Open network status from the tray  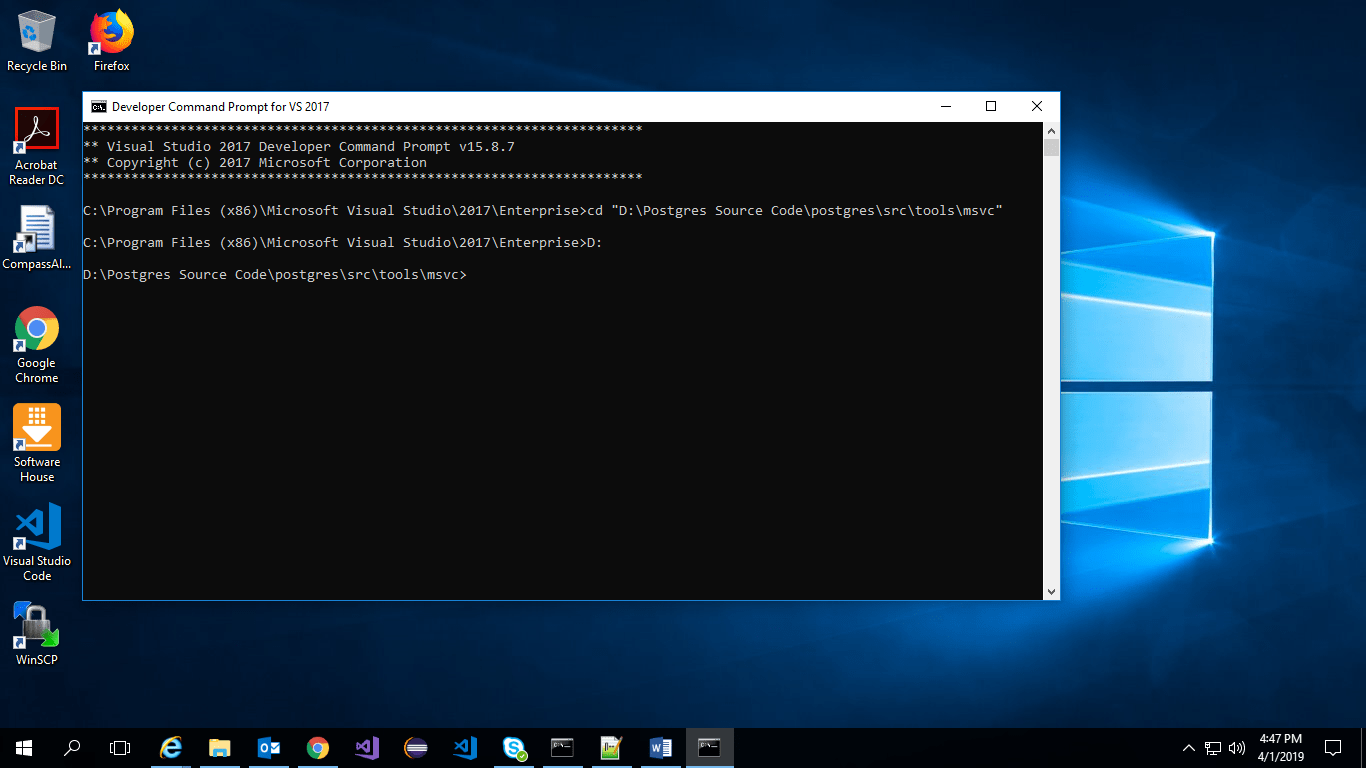coord(1211,747)
